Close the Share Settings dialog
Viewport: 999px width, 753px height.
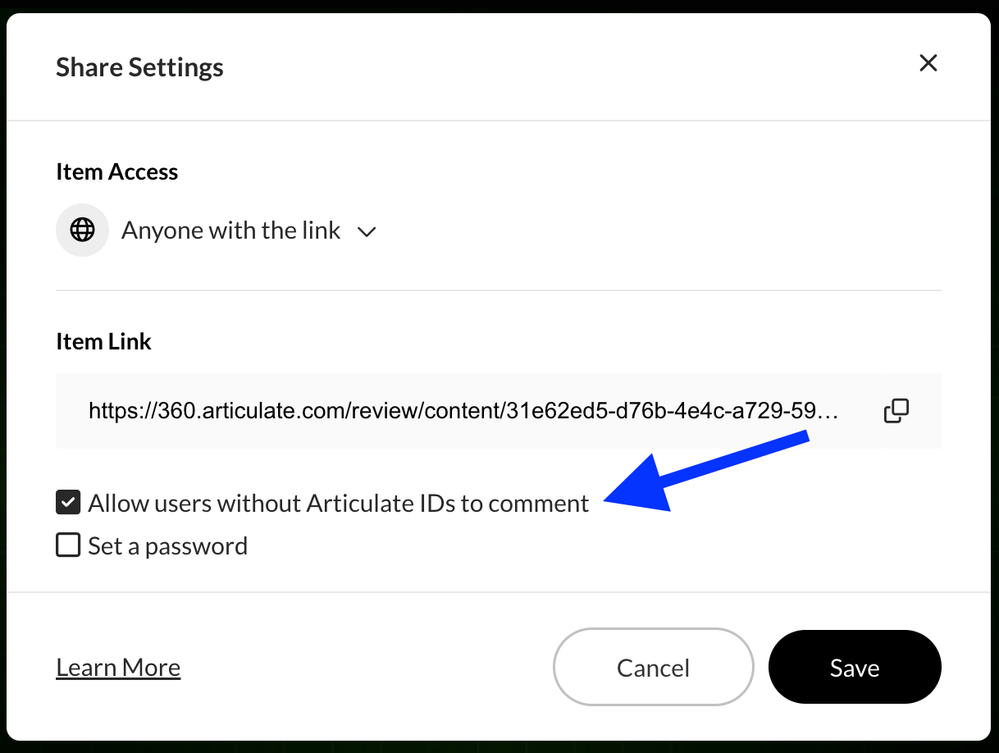point(928,64)
